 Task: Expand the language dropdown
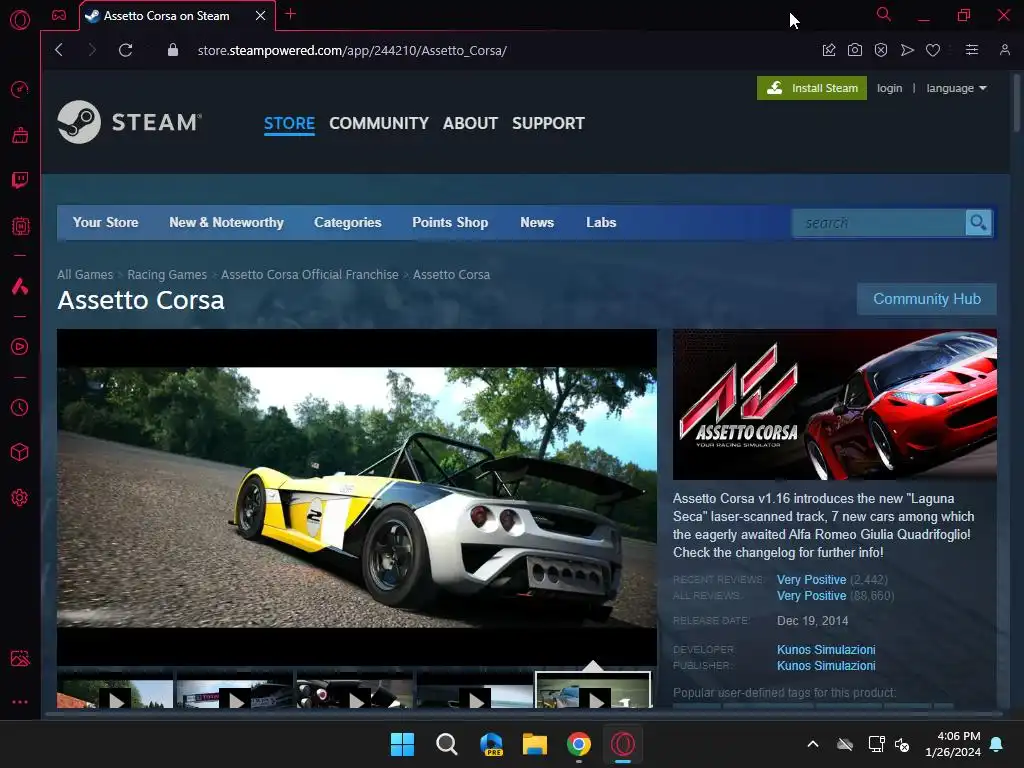[x=957, y=88]
